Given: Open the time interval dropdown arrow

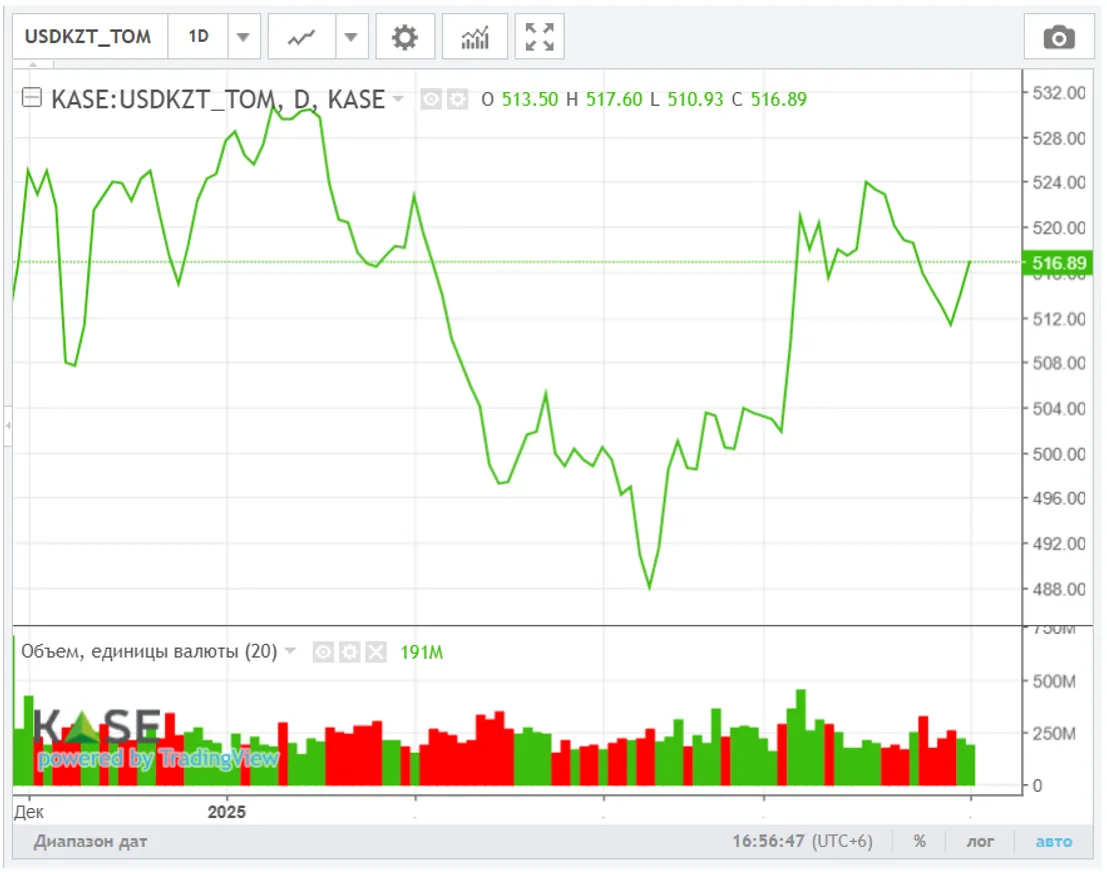Looking at the screenshot, I should (243, 37).
